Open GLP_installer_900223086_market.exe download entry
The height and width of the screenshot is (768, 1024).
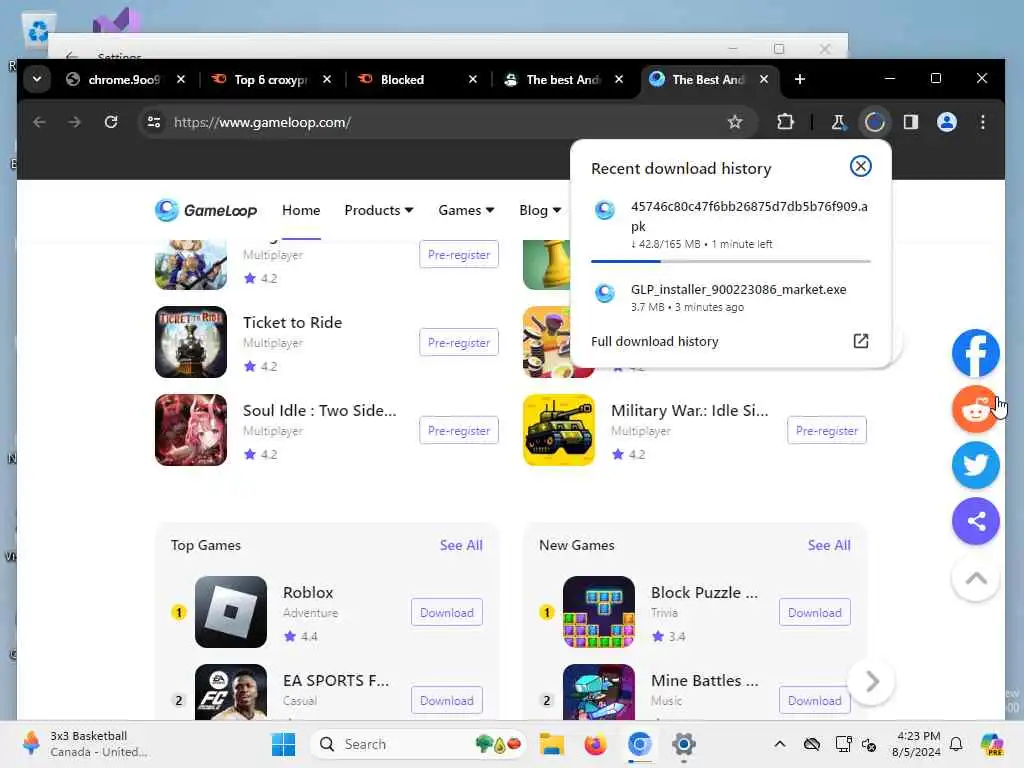pos(730,297)
